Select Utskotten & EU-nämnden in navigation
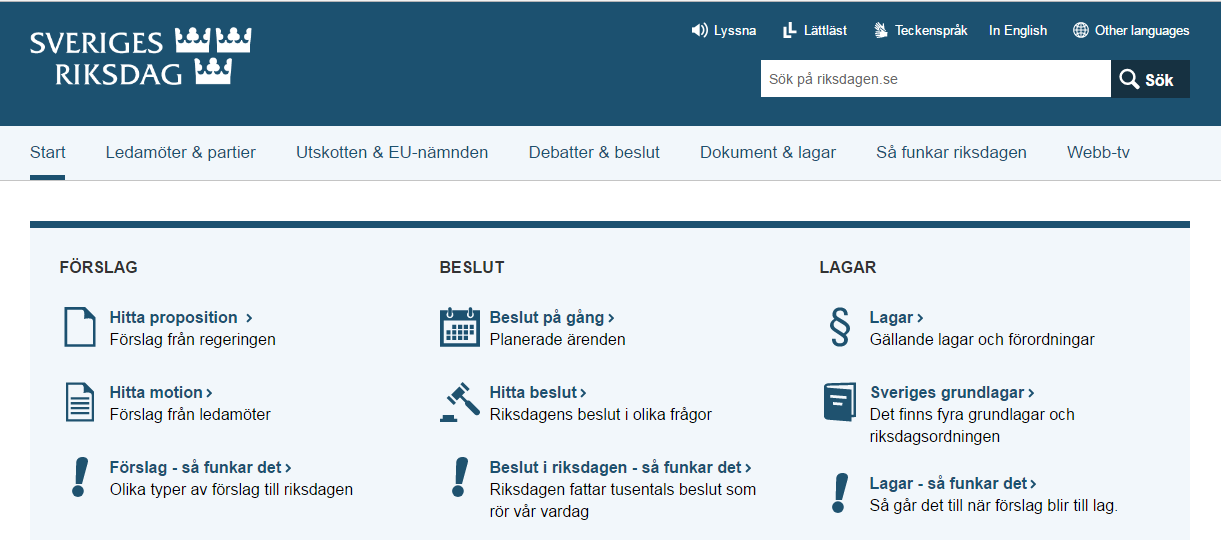1221x540 pixels. pyautogui.click(x=392, y=153)
